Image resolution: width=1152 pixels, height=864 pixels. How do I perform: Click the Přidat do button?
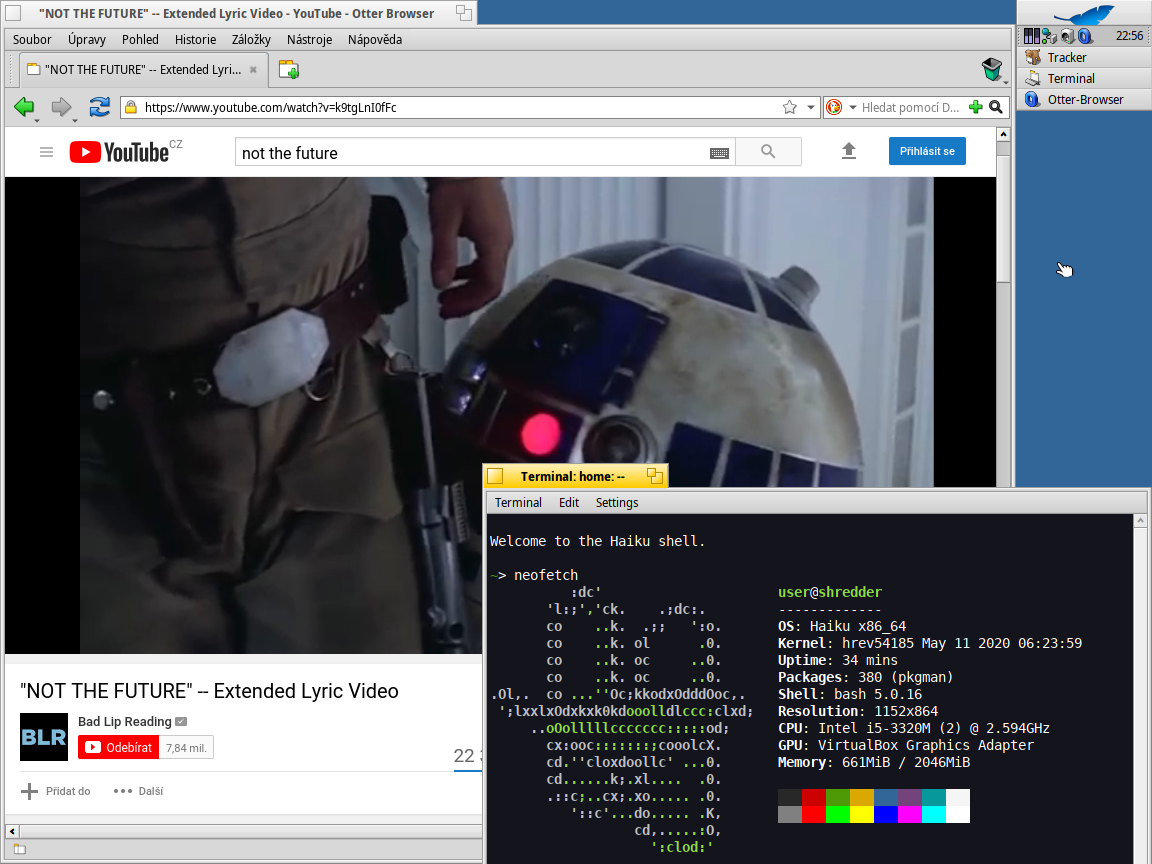56,791
